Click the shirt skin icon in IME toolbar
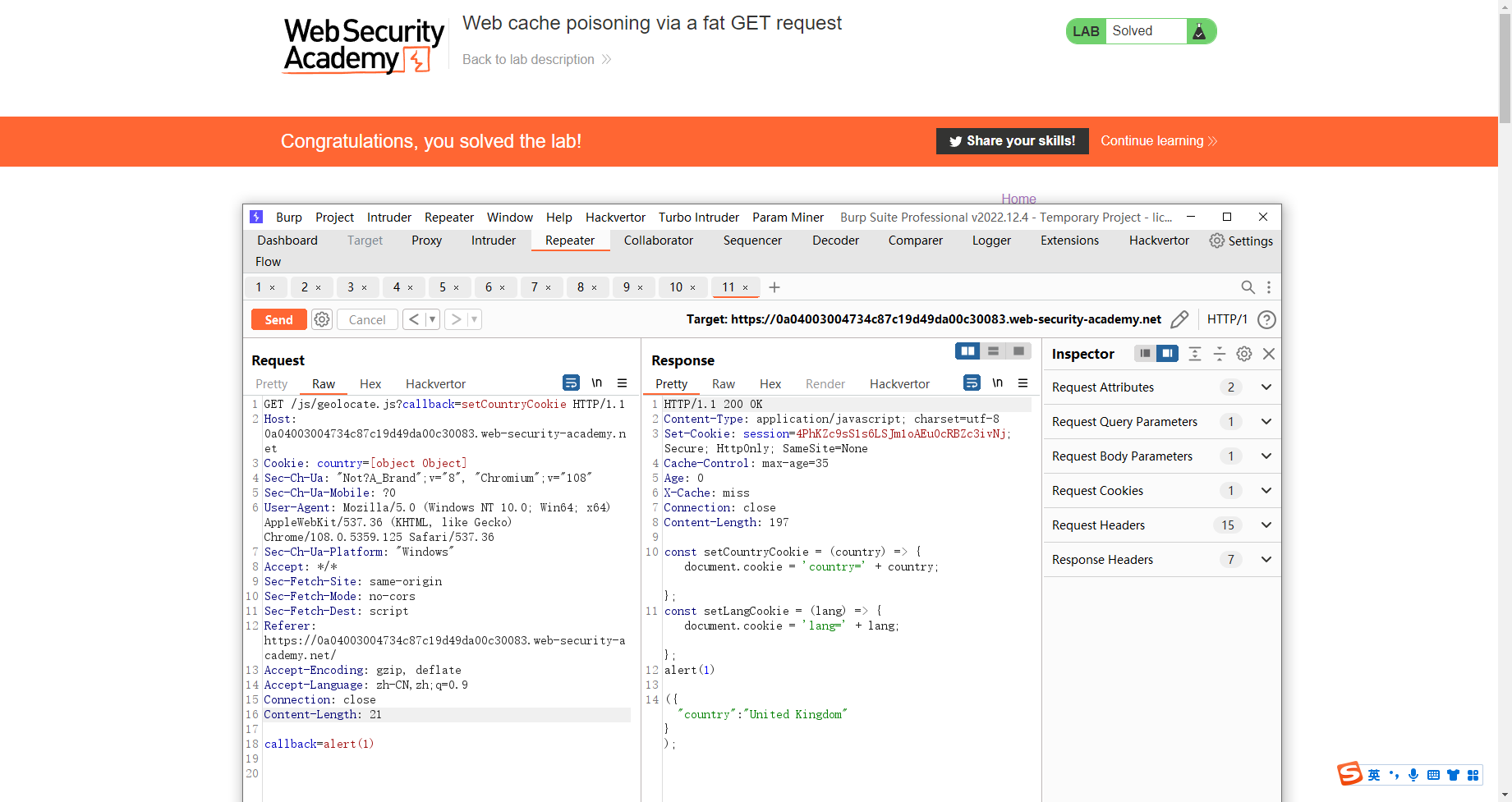1512x802 pixels. pos(1453,775)
